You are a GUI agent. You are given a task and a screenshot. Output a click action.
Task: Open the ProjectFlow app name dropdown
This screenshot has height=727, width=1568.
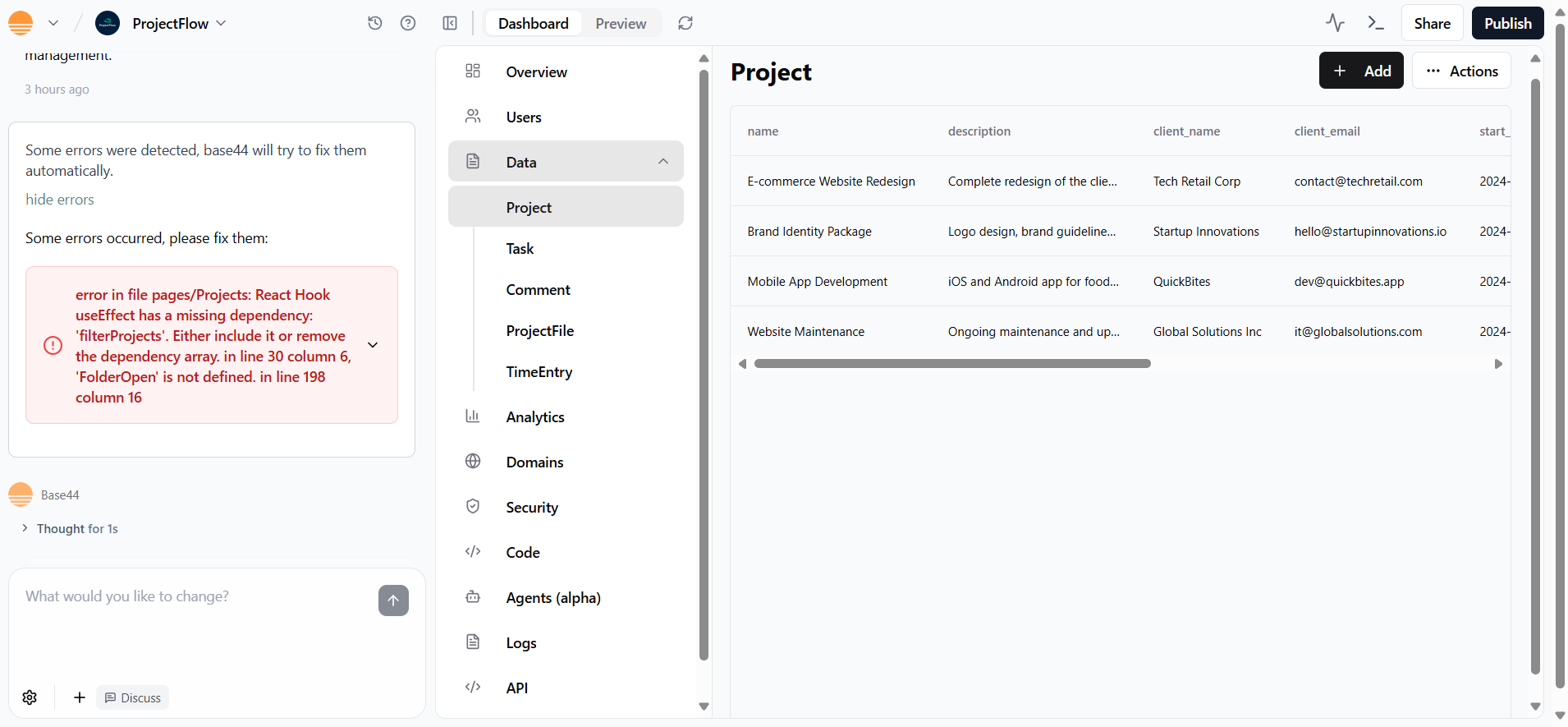pos(180,24)
